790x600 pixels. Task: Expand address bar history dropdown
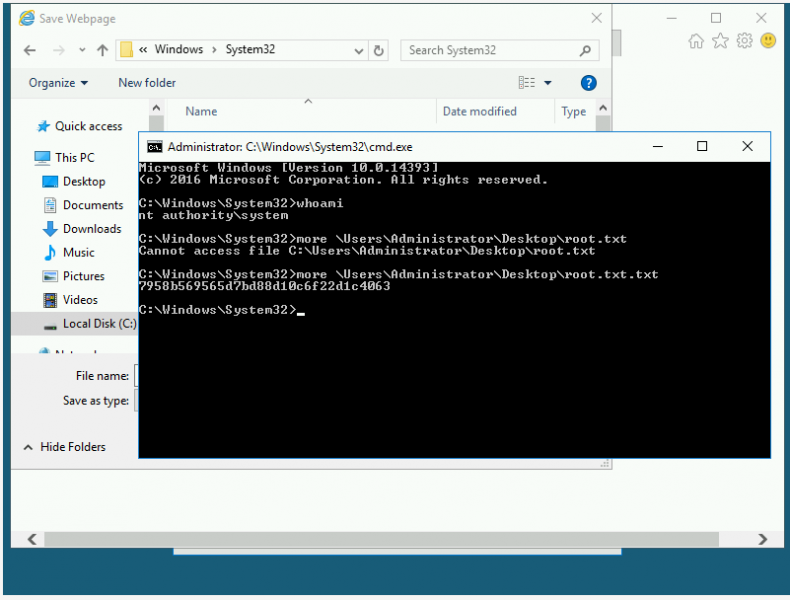[358, 50]
